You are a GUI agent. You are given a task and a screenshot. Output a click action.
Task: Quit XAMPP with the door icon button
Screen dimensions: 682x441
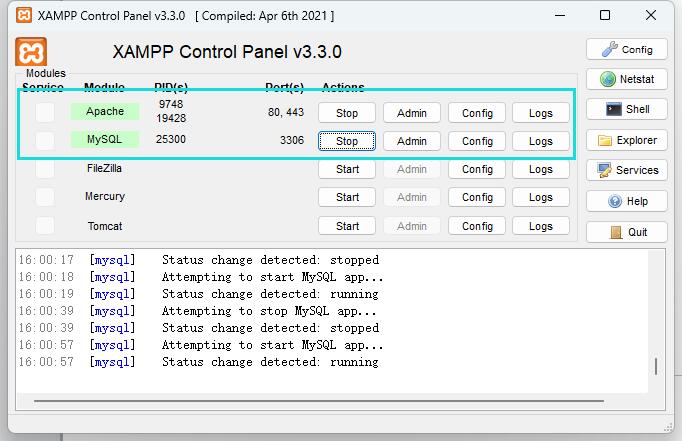coord(627,232)
